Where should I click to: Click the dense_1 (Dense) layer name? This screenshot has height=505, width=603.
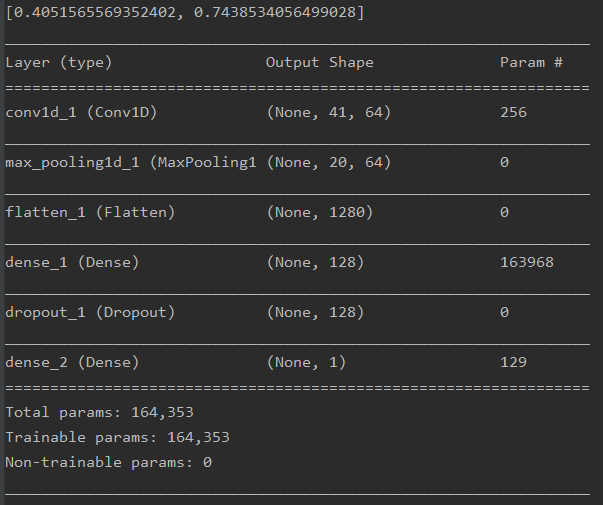[x=72, y=263]
